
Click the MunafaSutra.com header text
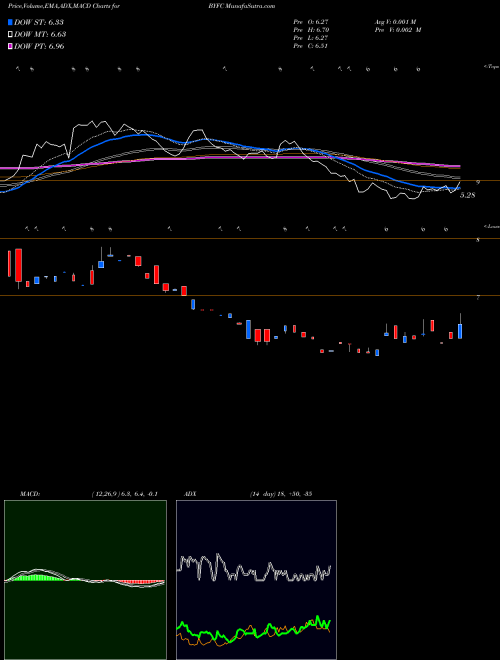coord(250,7)
